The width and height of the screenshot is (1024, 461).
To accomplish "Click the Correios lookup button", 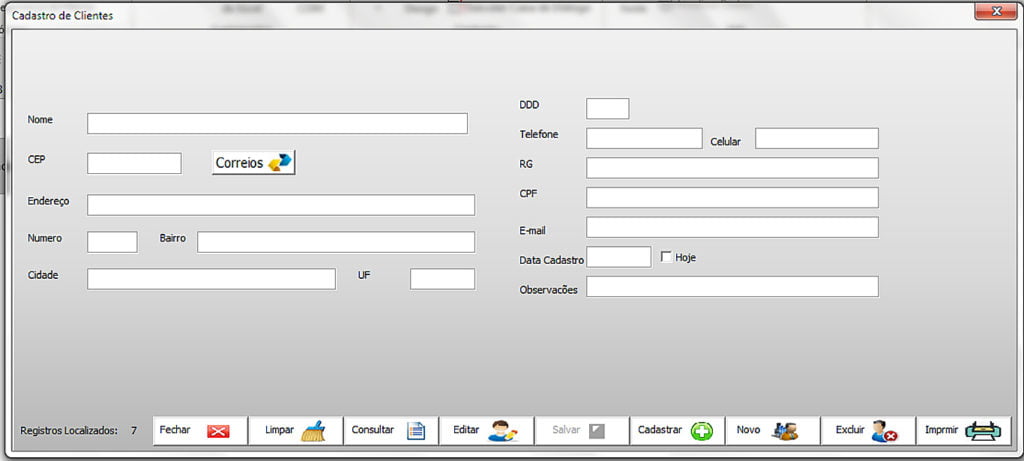I will click(x=253, y=163).
